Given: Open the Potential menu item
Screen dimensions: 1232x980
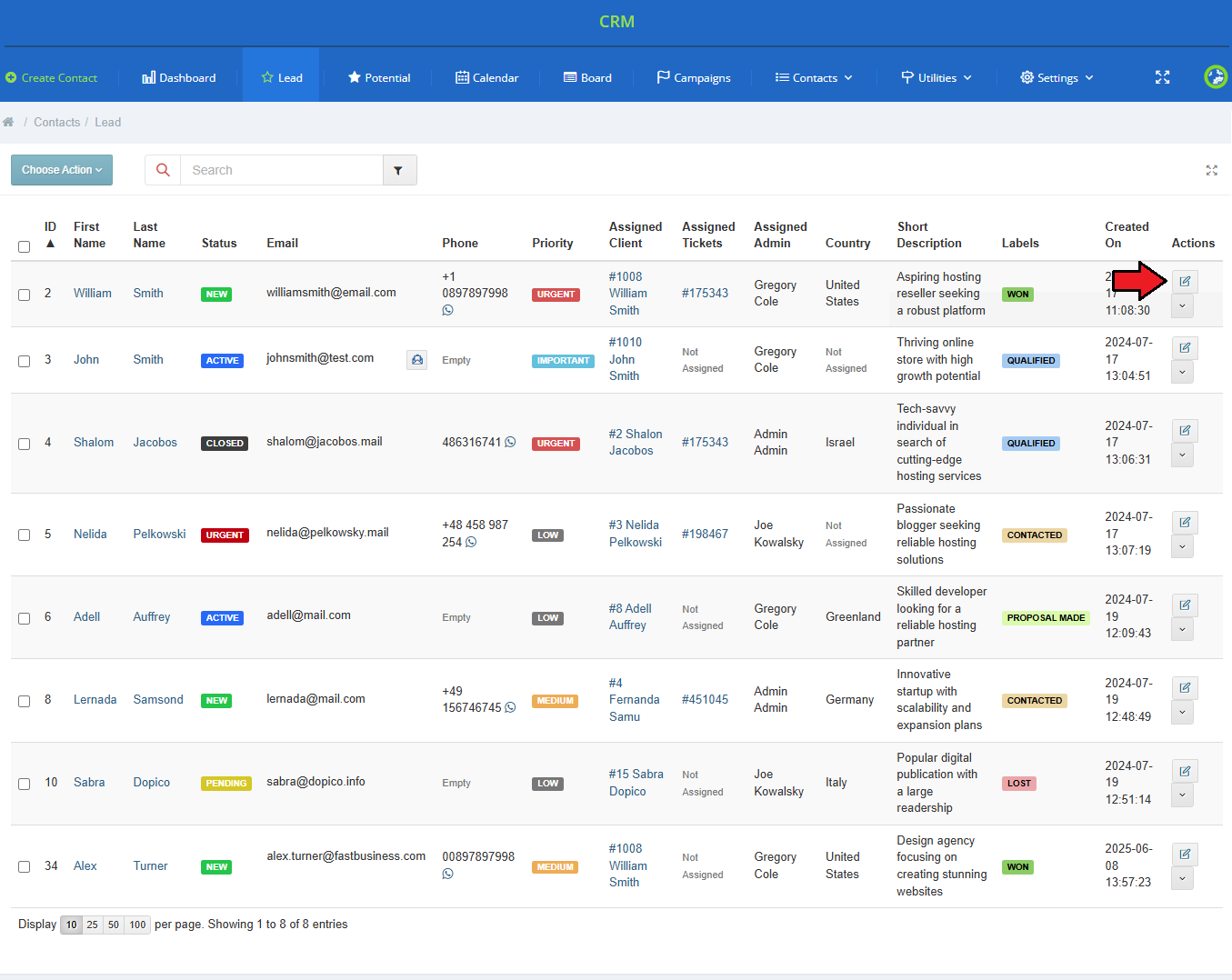Looking at the screenshot, I should click(x=379, y=77).
